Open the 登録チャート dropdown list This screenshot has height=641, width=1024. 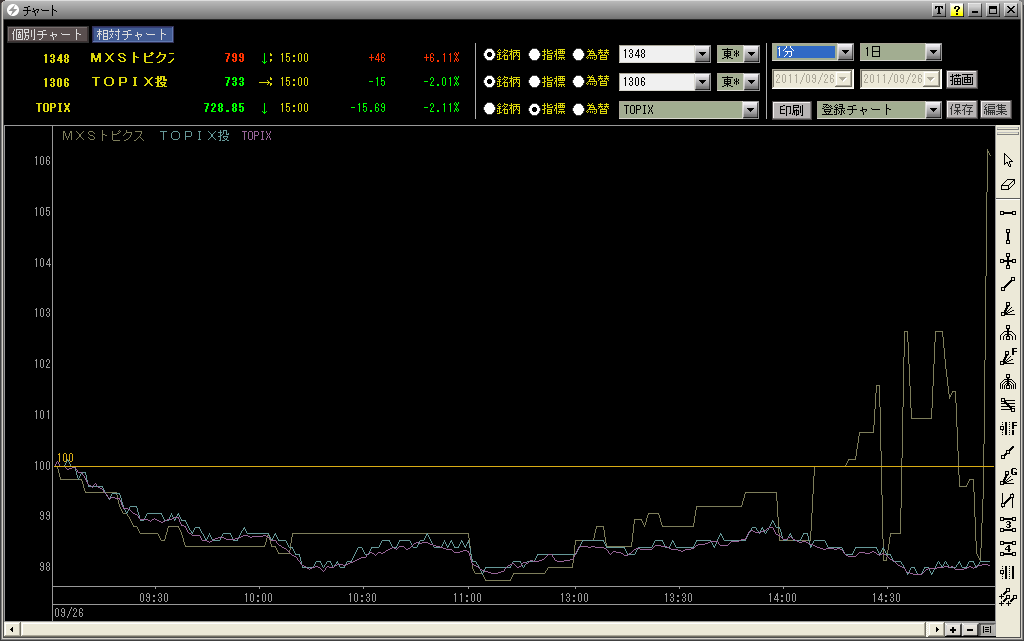click(x=932, y=110)
